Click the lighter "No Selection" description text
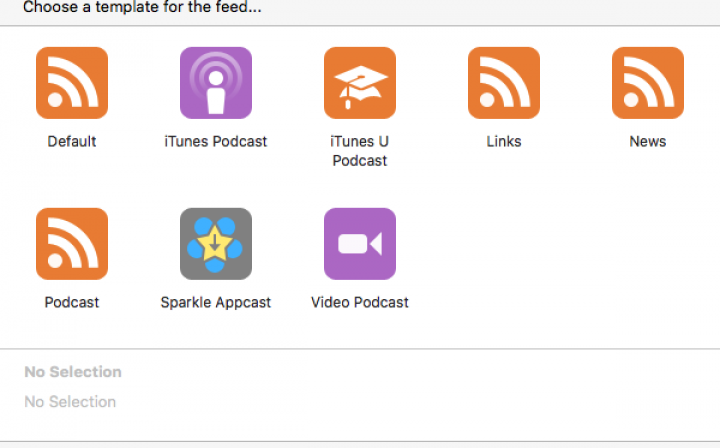The width and height of the screenshot is (720, 448). tap(70, 402)
